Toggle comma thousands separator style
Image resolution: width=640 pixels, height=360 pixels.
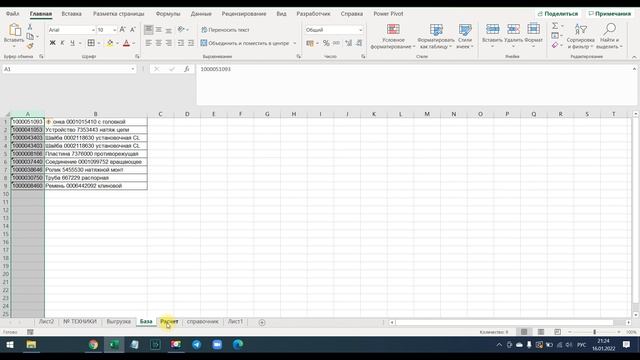pos(336,43)
